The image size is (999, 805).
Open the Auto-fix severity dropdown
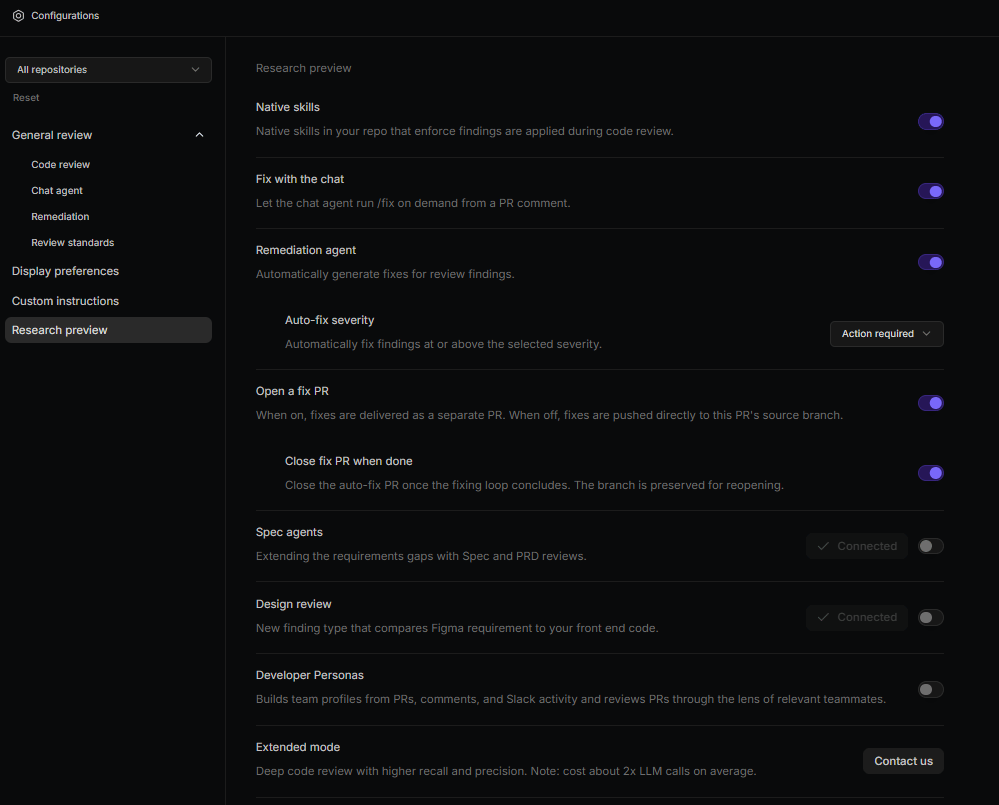tap(886, 334)
